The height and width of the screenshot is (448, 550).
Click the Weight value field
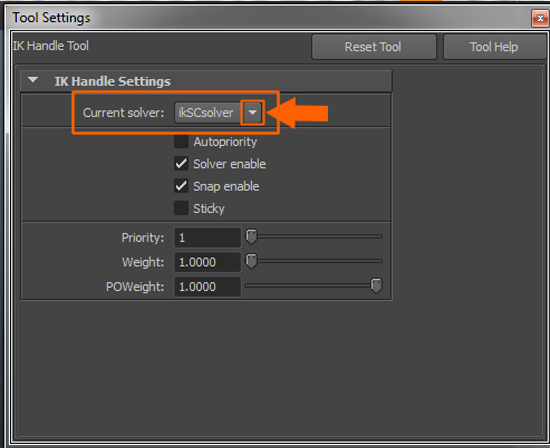pos(207,262)
